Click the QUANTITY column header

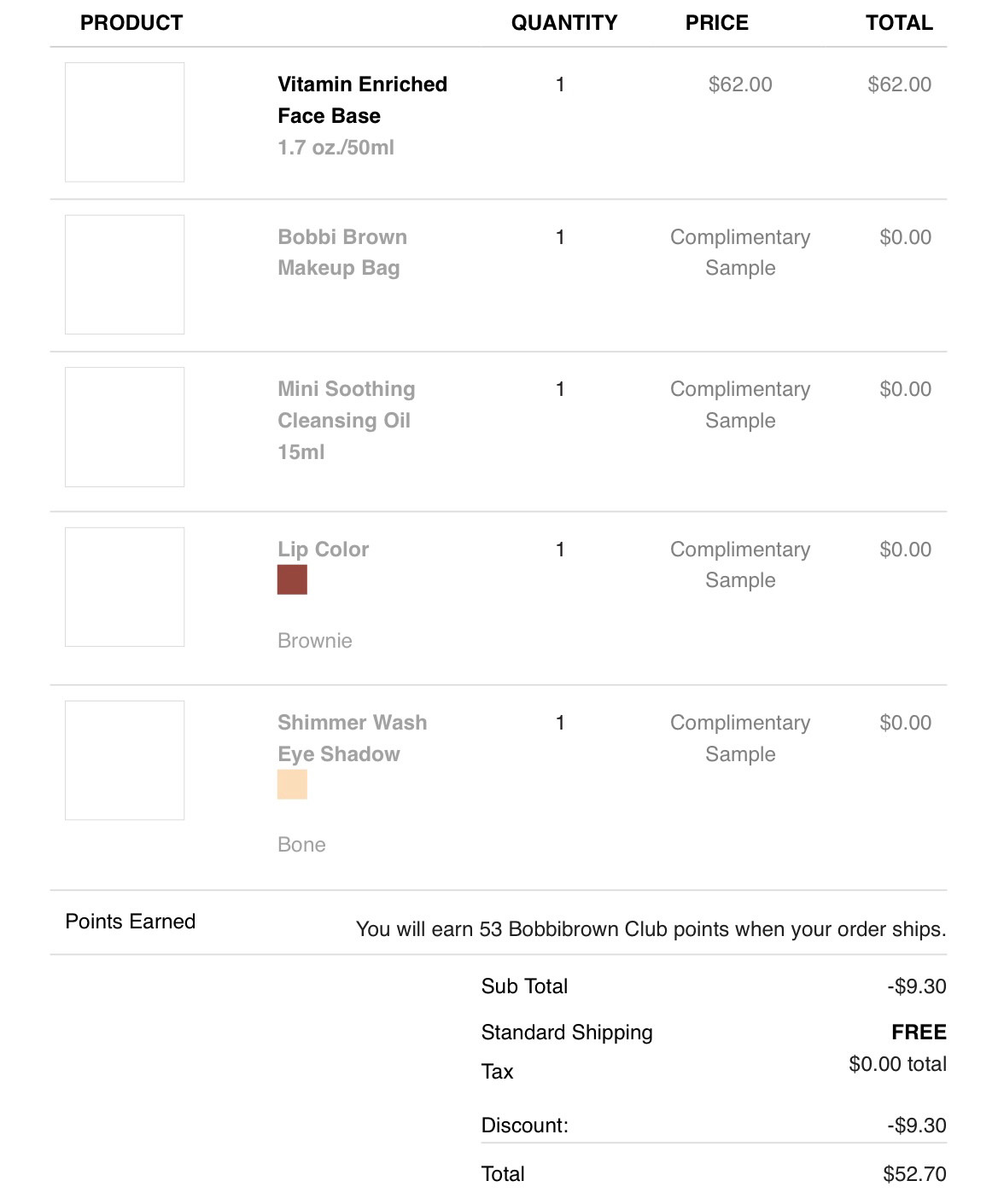click(x=564, y=23)
